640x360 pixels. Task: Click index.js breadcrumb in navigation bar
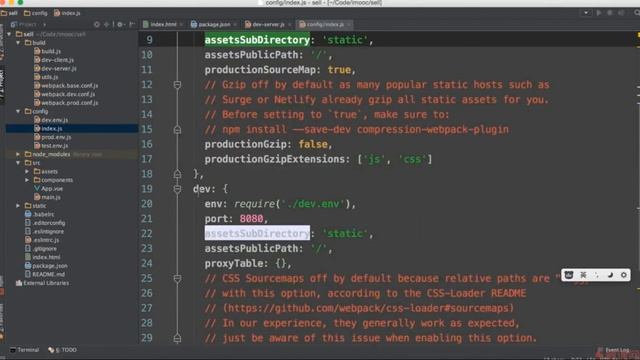click(67, 13)
